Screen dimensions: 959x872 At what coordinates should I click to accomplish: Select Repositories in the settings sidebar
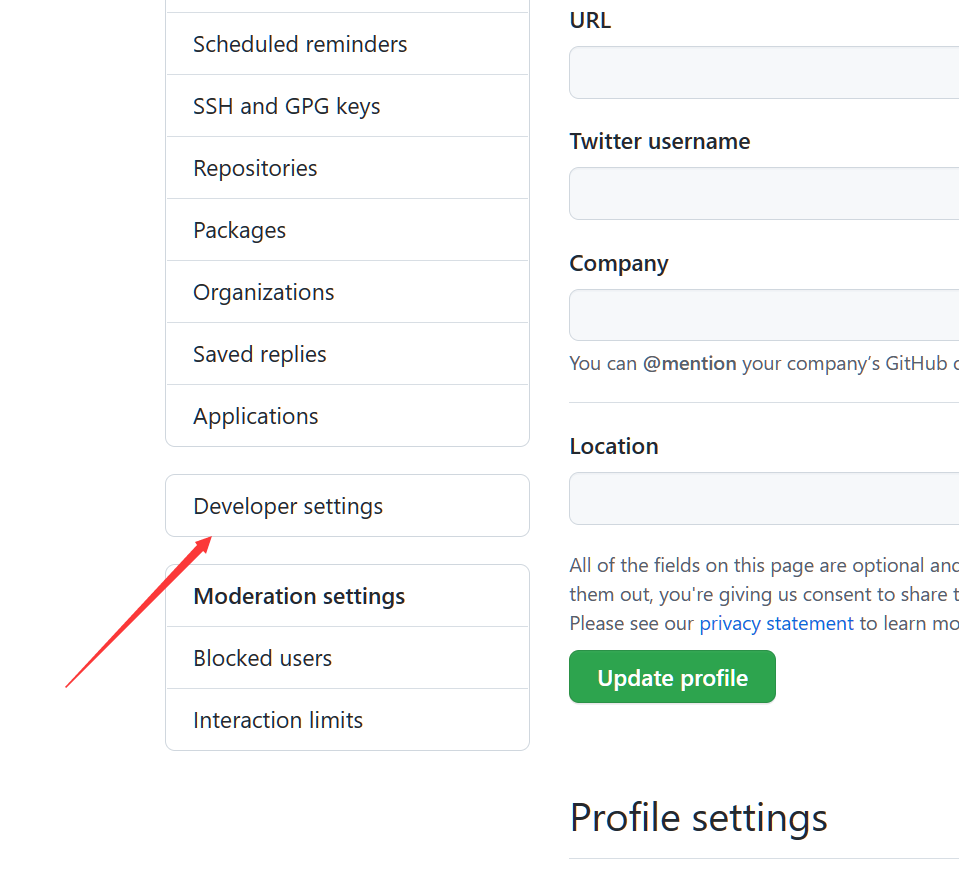click(x=255, y=168)
